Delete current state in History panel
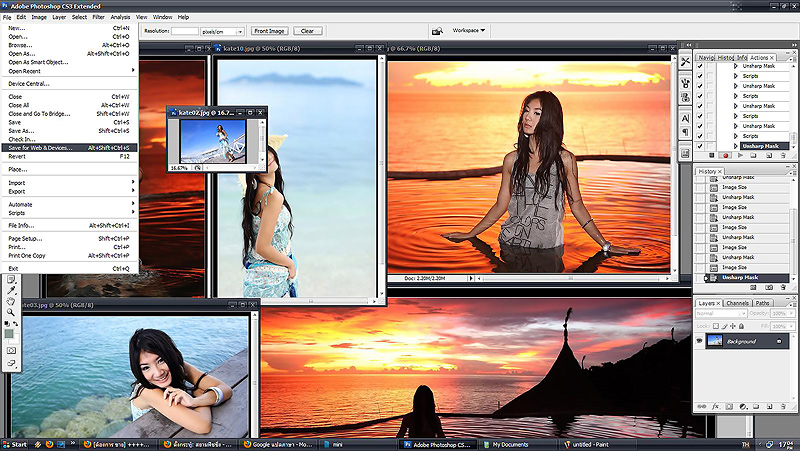This screenshot has width=800, height=451. click(783, 288)
